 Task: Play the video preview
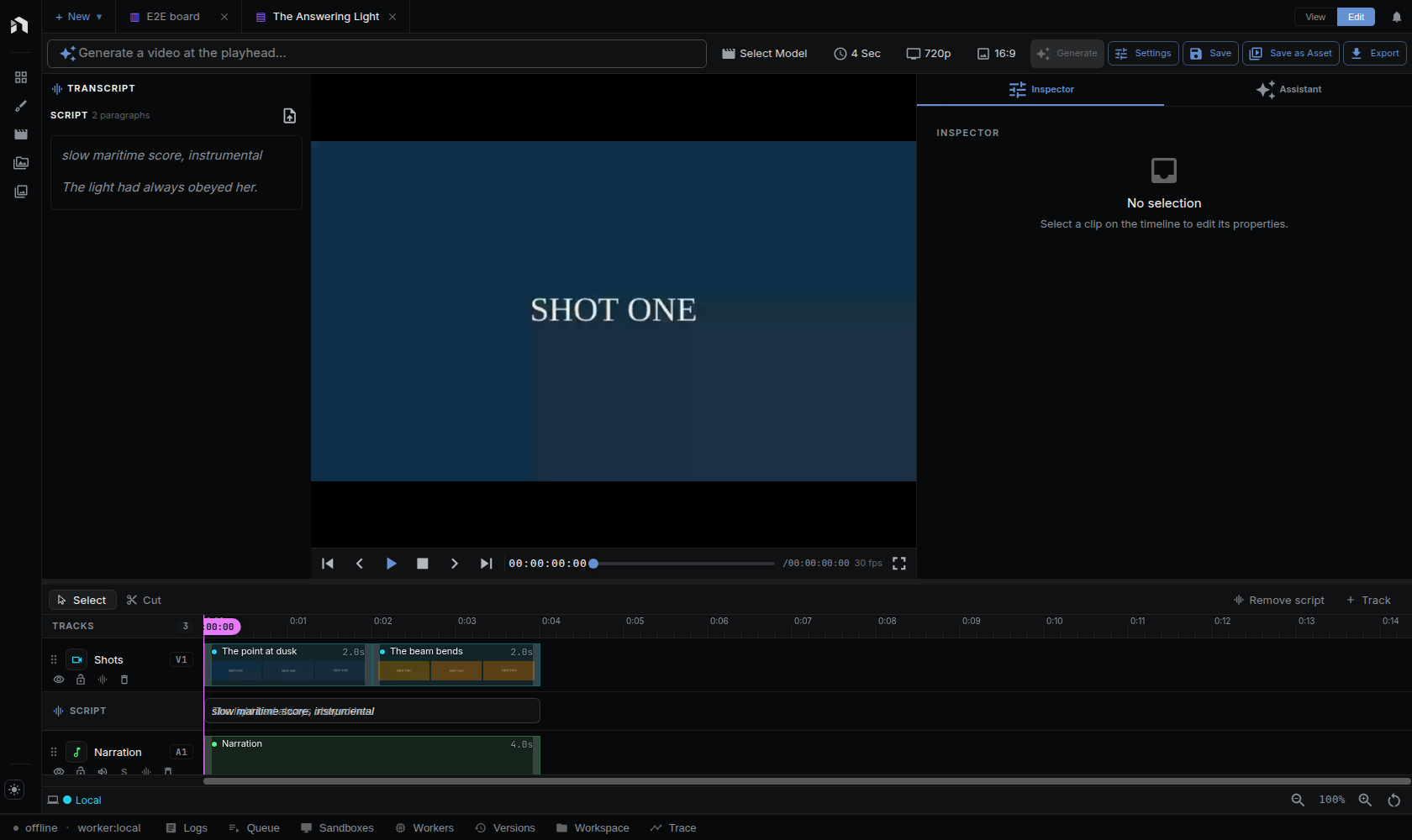point(391,564)
